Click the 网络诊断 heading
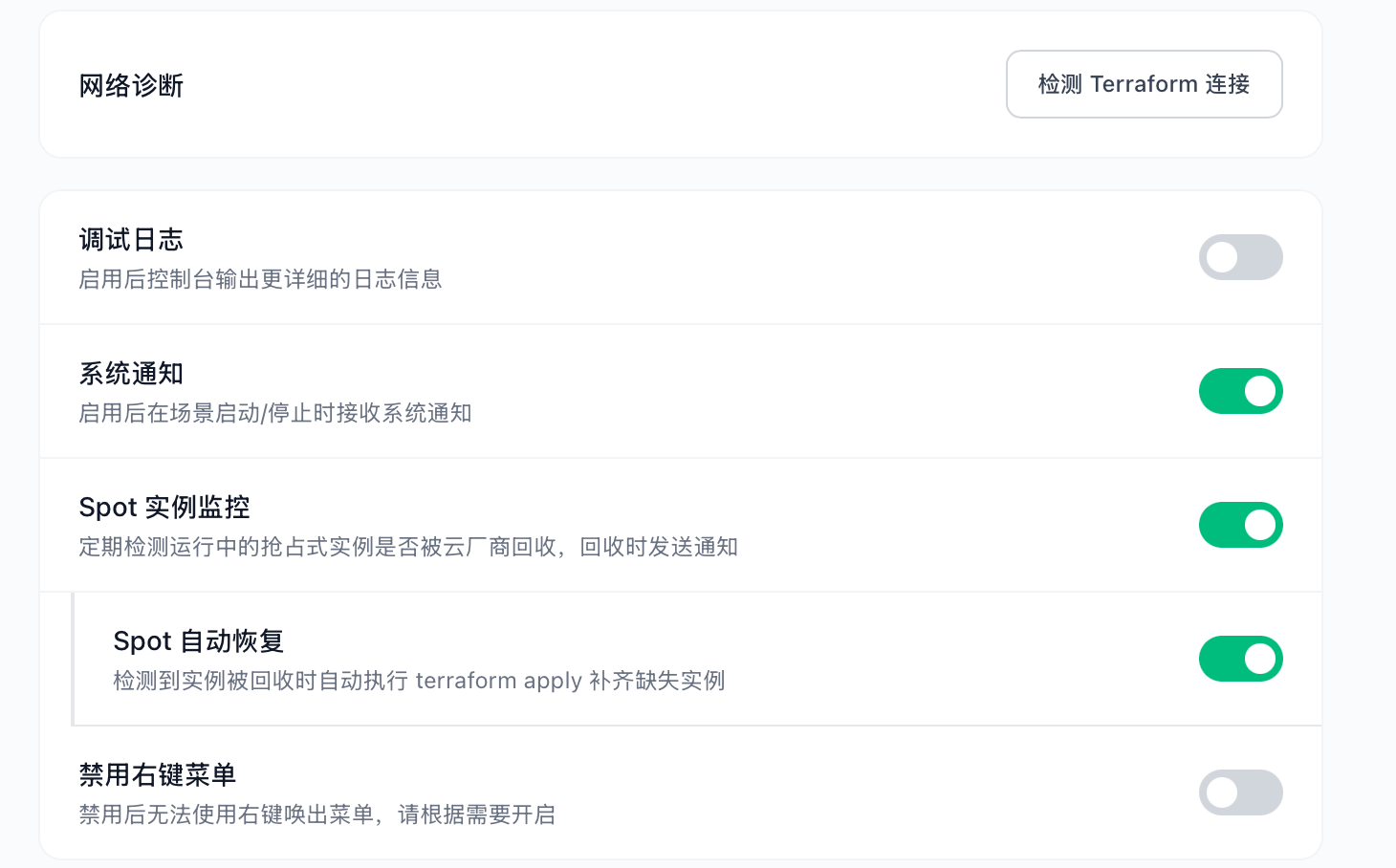The image size is (1396, 868). [131, 86]
